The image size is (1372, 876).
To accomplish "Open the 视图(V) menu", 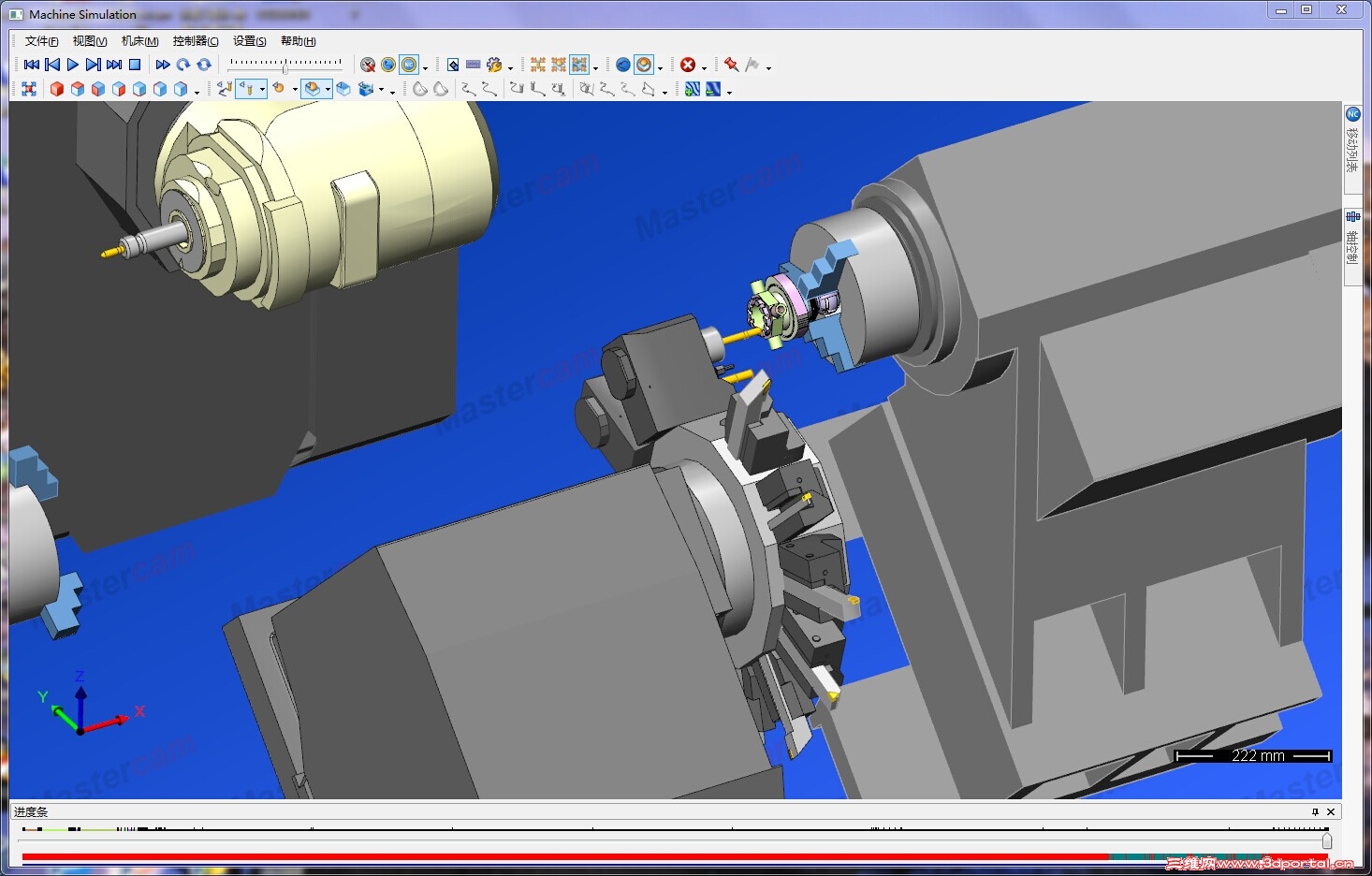I will coord(90,41).
